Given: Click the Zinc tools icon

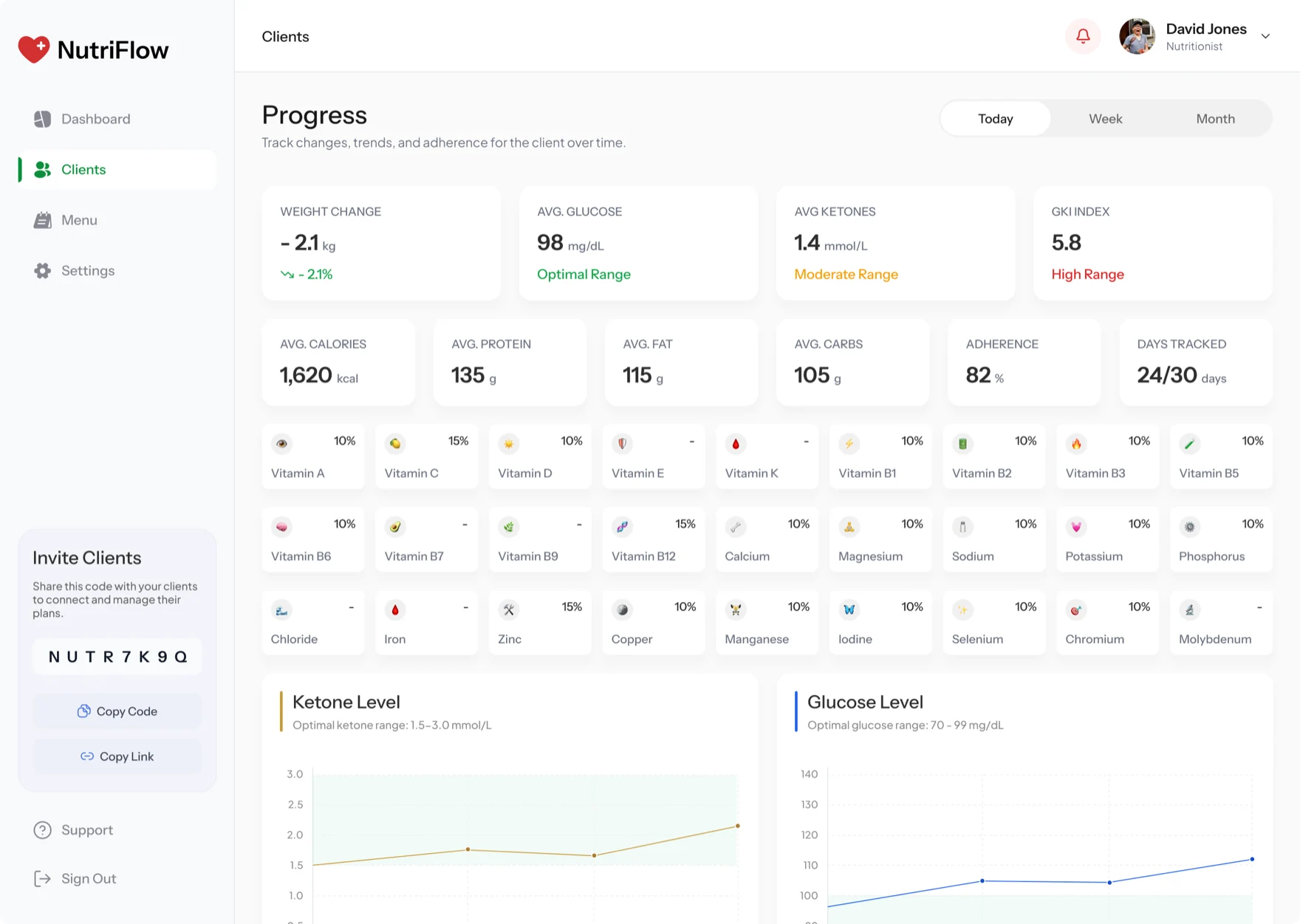Looking at the screenshot, I should (x=508, y=610).
